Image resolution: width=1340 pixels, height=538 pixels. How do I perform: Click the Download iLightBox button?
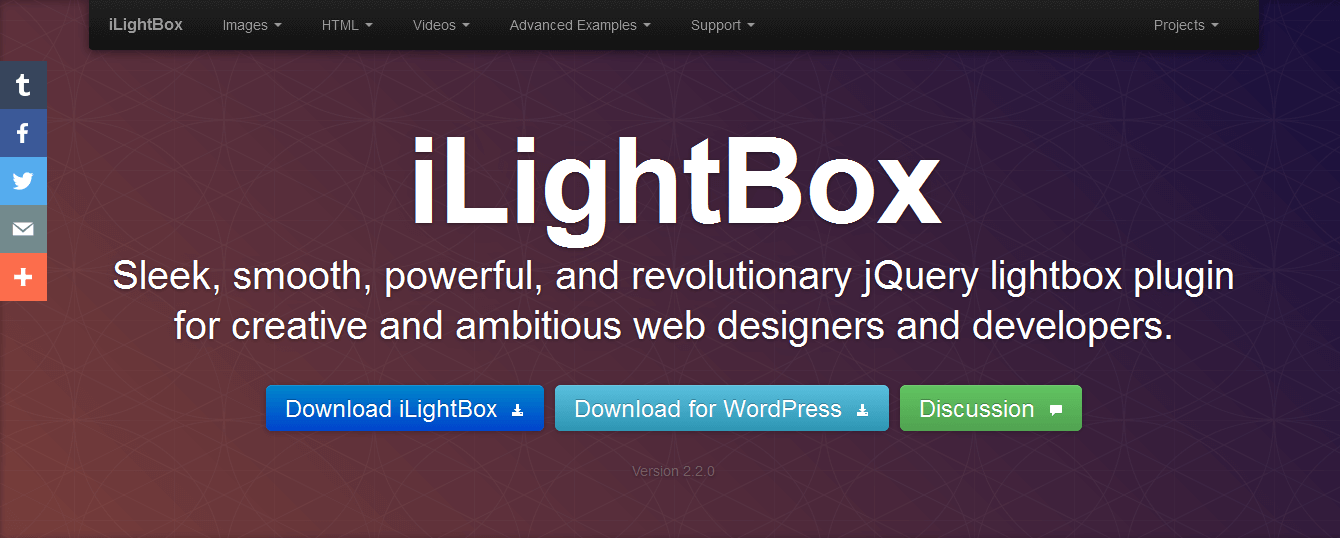click(x=405, y=408)
